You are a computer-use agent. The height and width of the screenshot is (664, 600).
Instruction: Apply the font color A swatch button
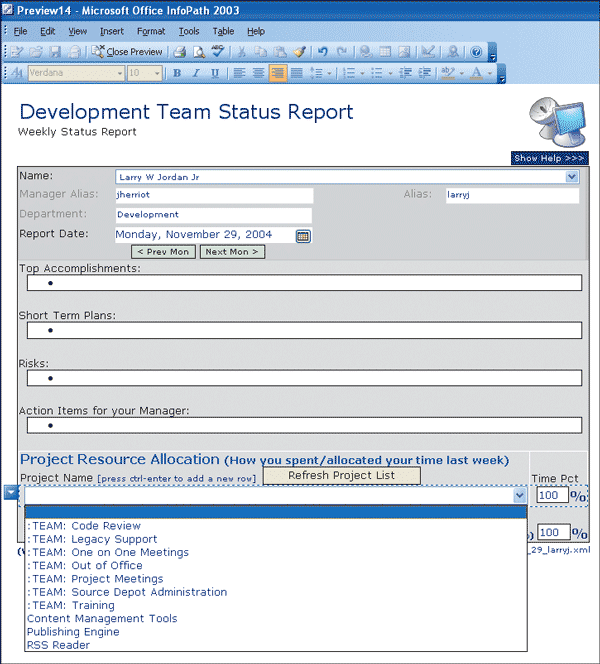pos(477,73)
